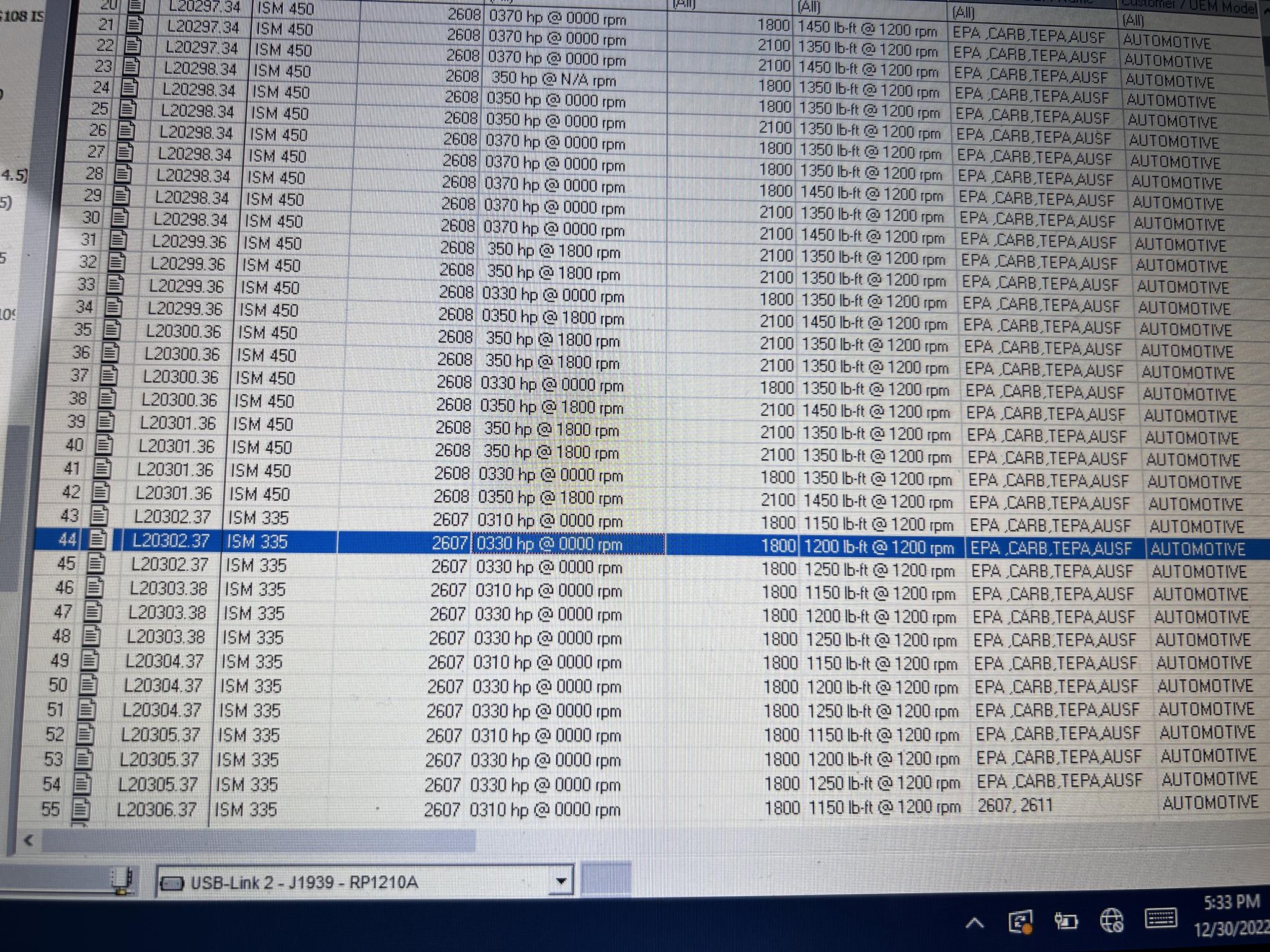
Task: Open the USB-Link 2 J1939 adapter dropdown
Action: pos(561,881)
